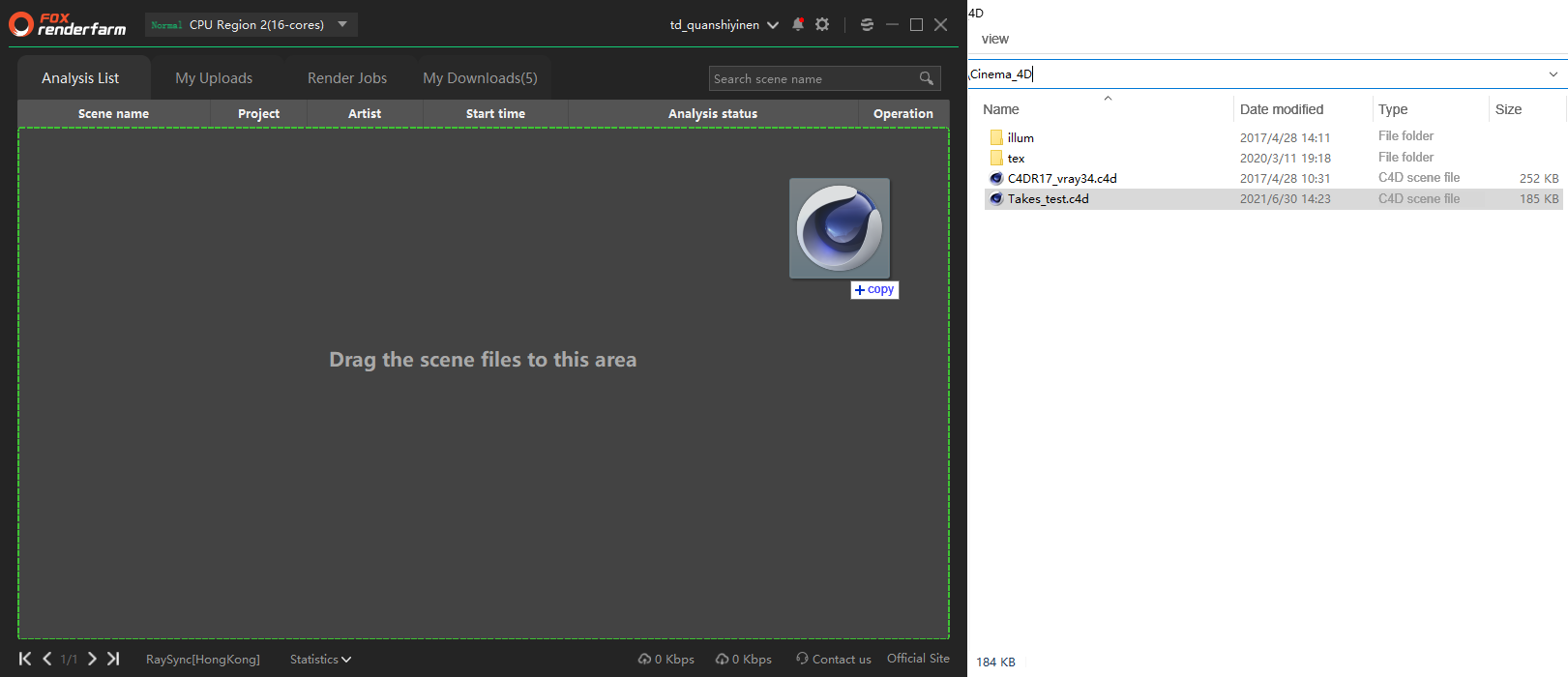Go to first page arrow
1568x677 pixels.
[x=25, y=659]
